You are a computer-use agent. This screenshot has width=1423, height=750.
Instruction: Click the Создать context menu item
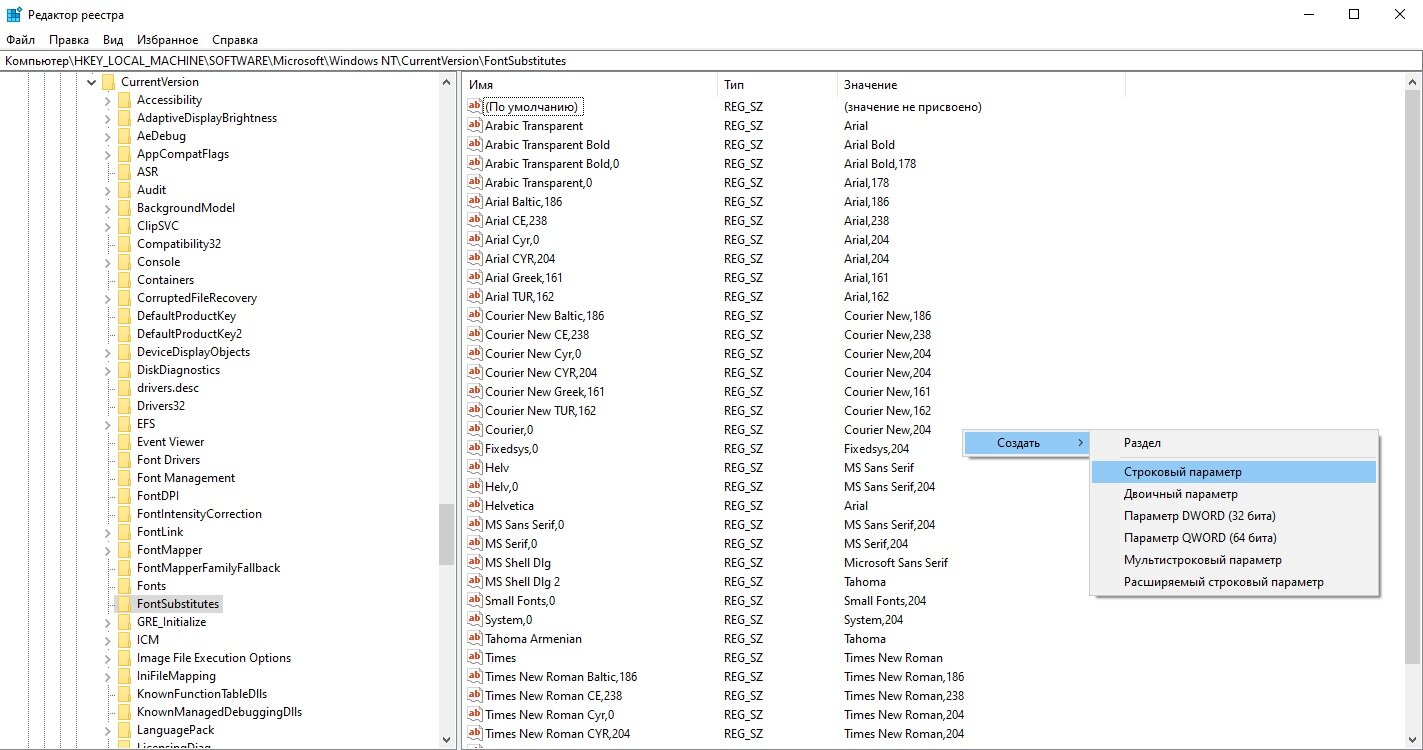(1026, 443)
